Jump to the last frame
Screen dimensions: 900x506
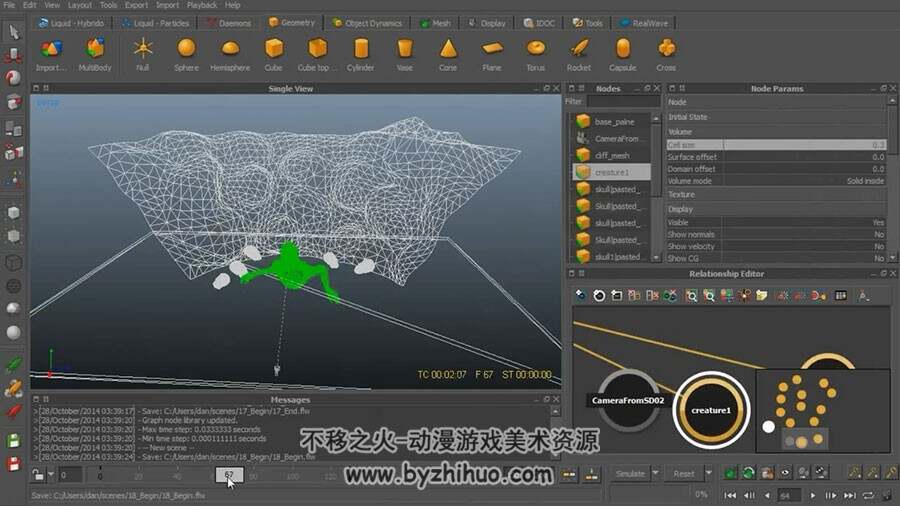849,495
